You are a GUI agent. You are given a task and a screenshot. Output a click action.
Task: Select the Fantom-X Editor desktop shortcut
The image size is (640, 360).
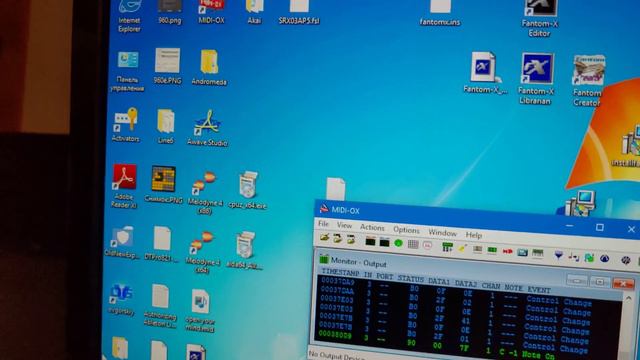click(x=540, y=18)
